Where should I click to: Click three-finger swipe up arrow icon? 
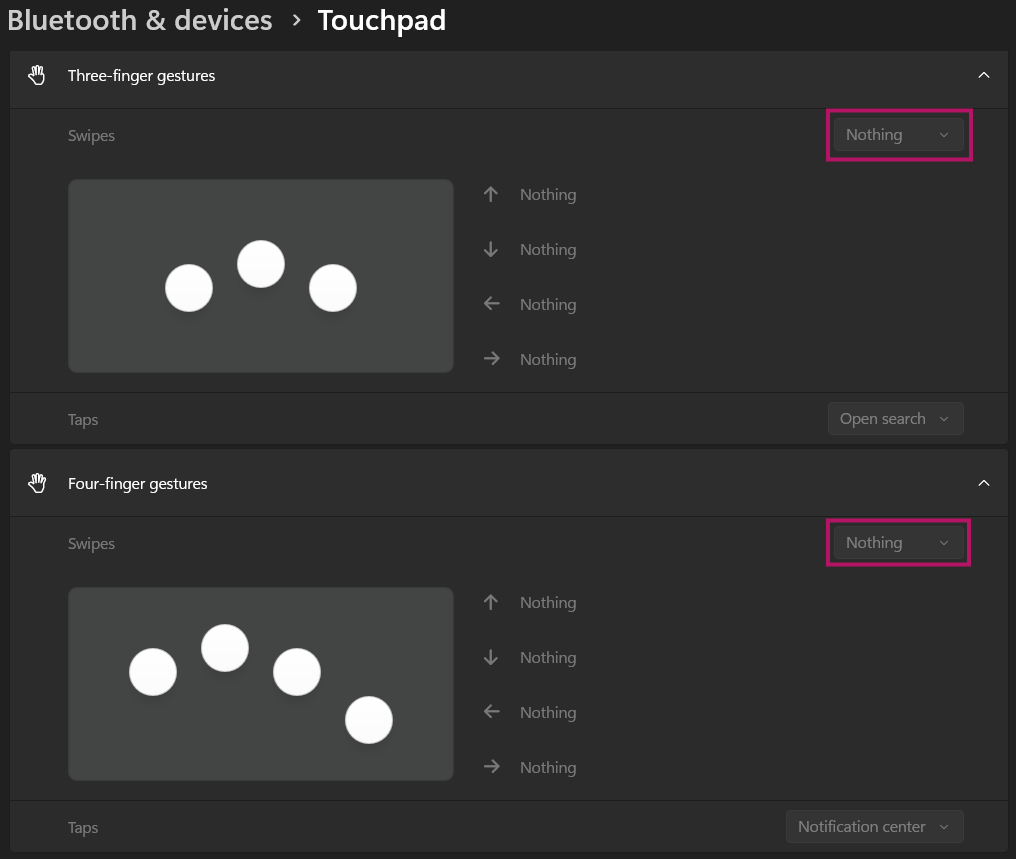coord(491,195)
